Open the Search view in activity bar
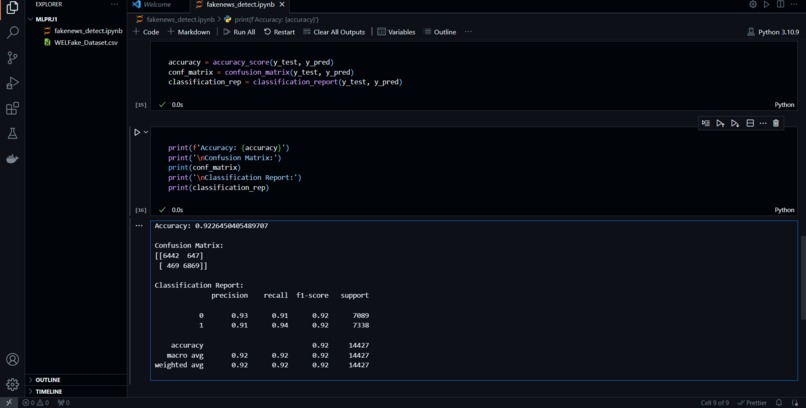This screenshot has width=806, height=408. (x=12, y=33)
